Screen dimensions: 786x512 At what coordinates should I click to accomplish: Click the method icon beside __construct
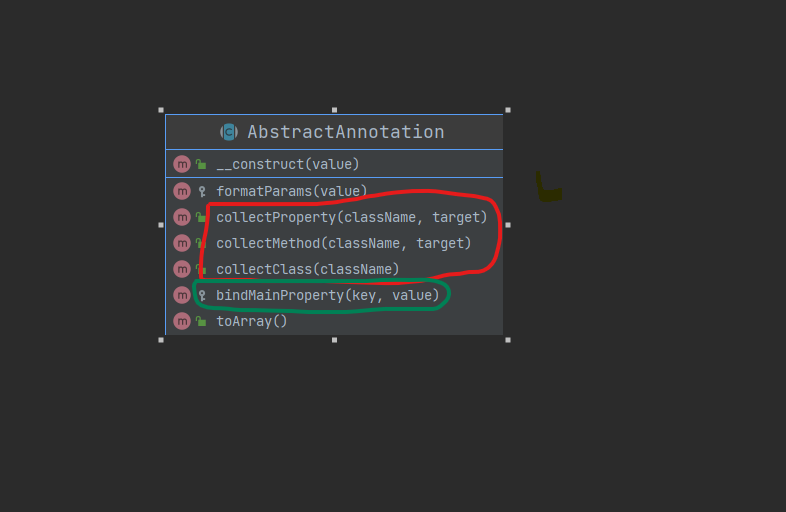[181, 164]
